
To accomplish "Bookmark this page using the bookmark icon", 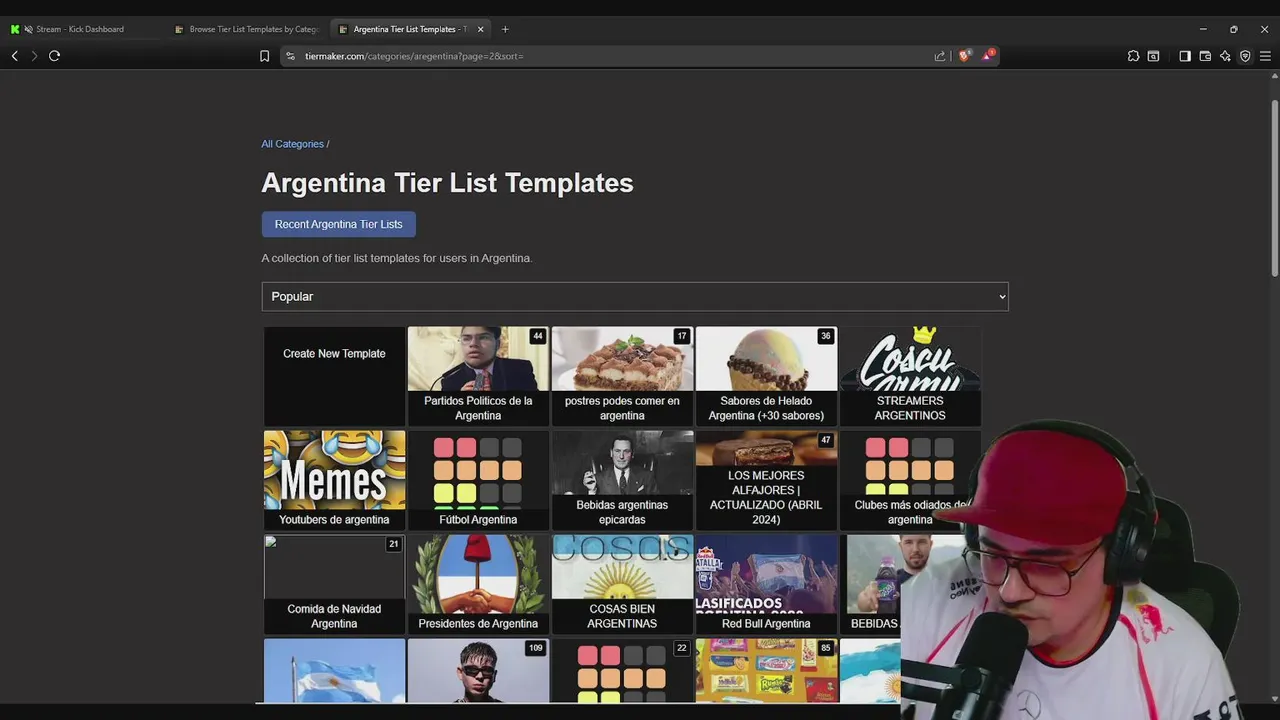I will [264, 56].
